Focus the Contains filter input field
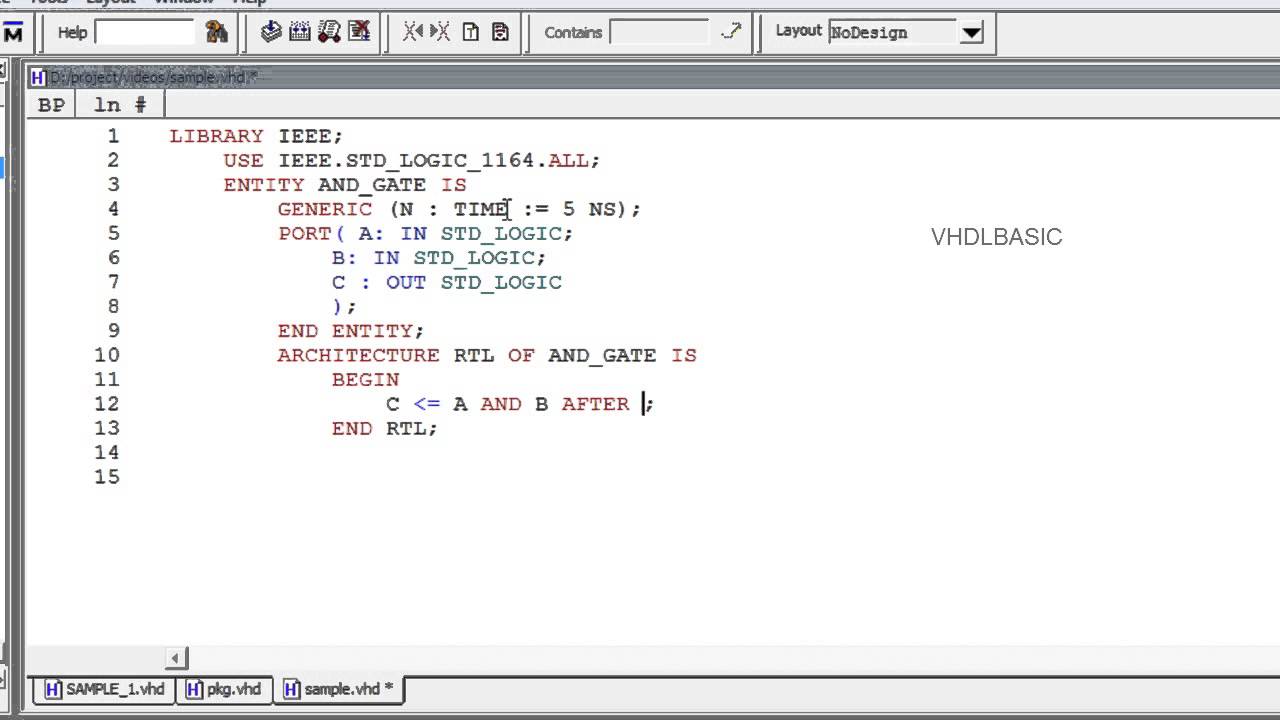 [659, 32]
